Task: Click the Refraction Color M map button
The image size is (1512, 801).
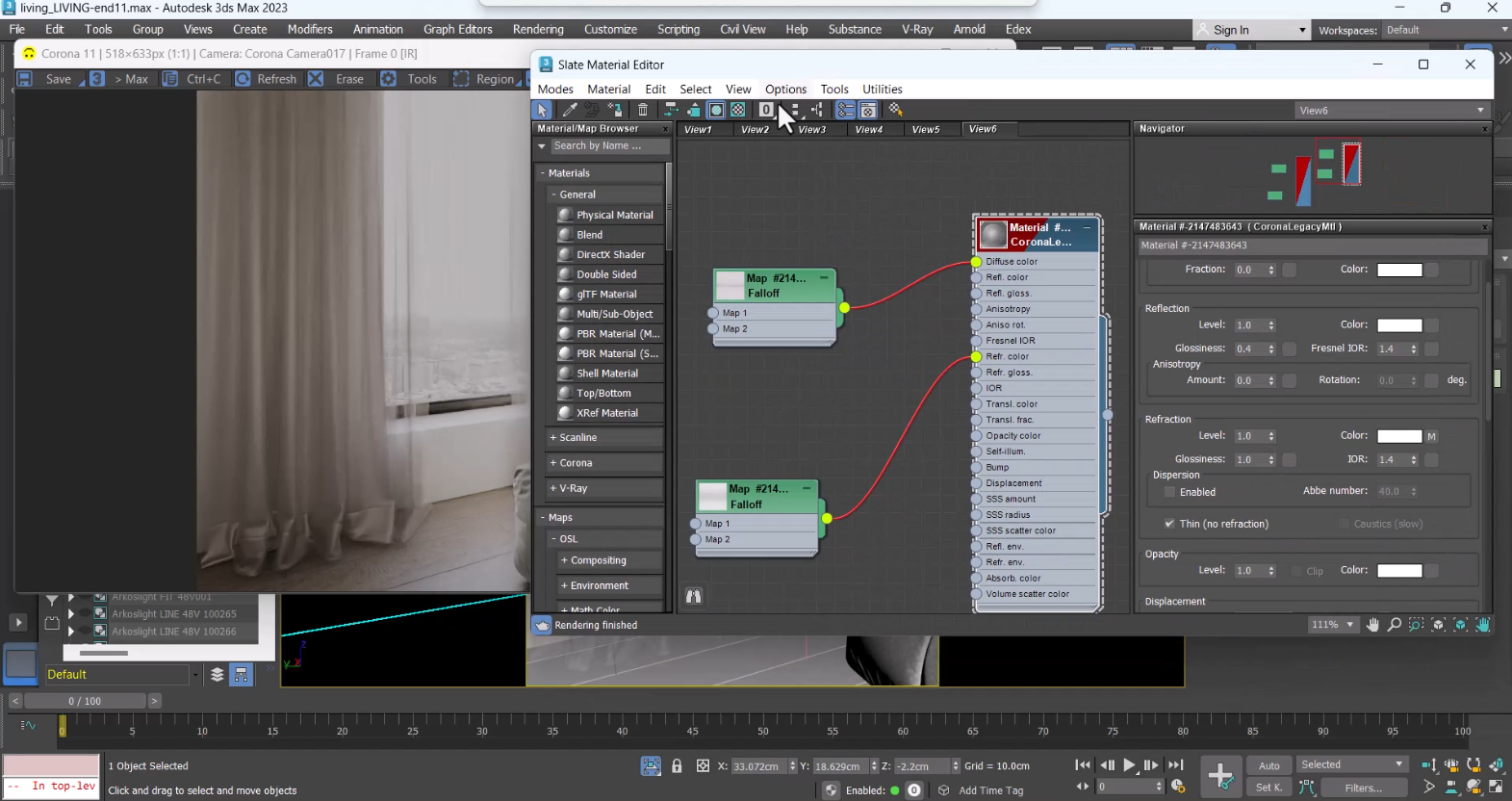Action: pos(1432,436)
